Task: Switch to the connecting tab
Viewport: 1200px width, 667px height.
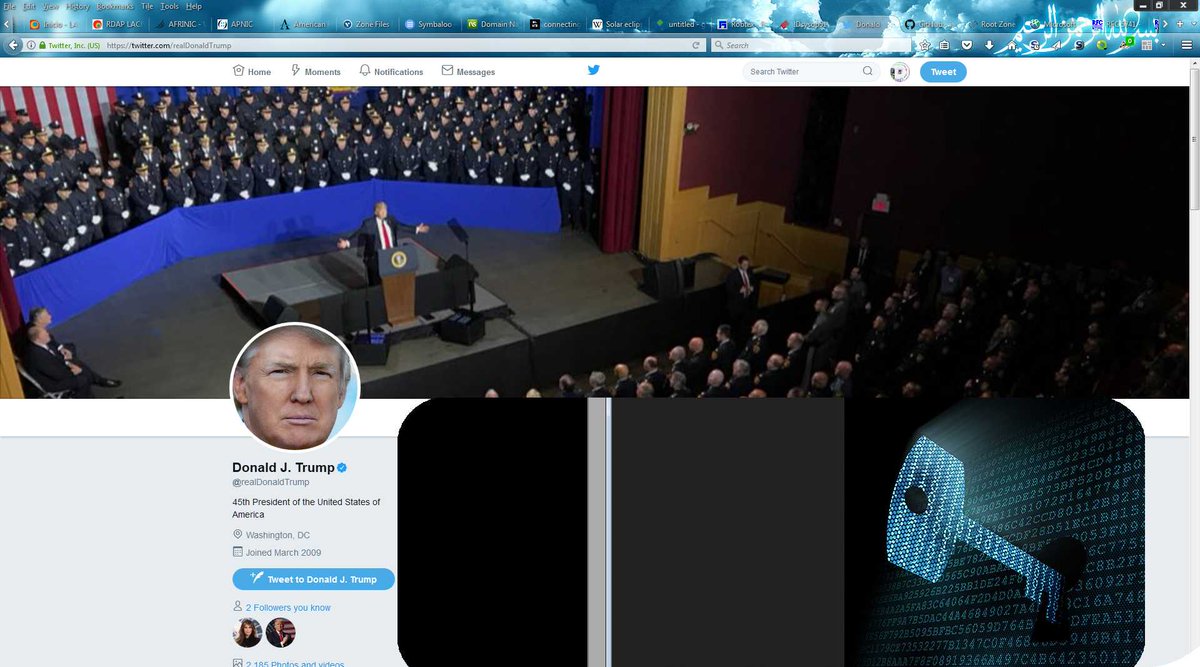Action: click(x=555, y=23)
